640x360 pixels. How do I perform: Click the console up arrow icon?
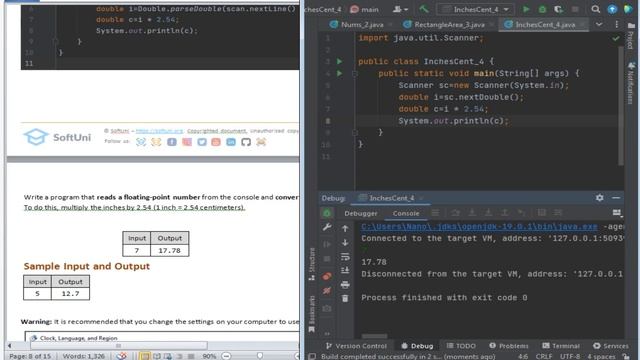pyautogui.click(x=345, y=229)
